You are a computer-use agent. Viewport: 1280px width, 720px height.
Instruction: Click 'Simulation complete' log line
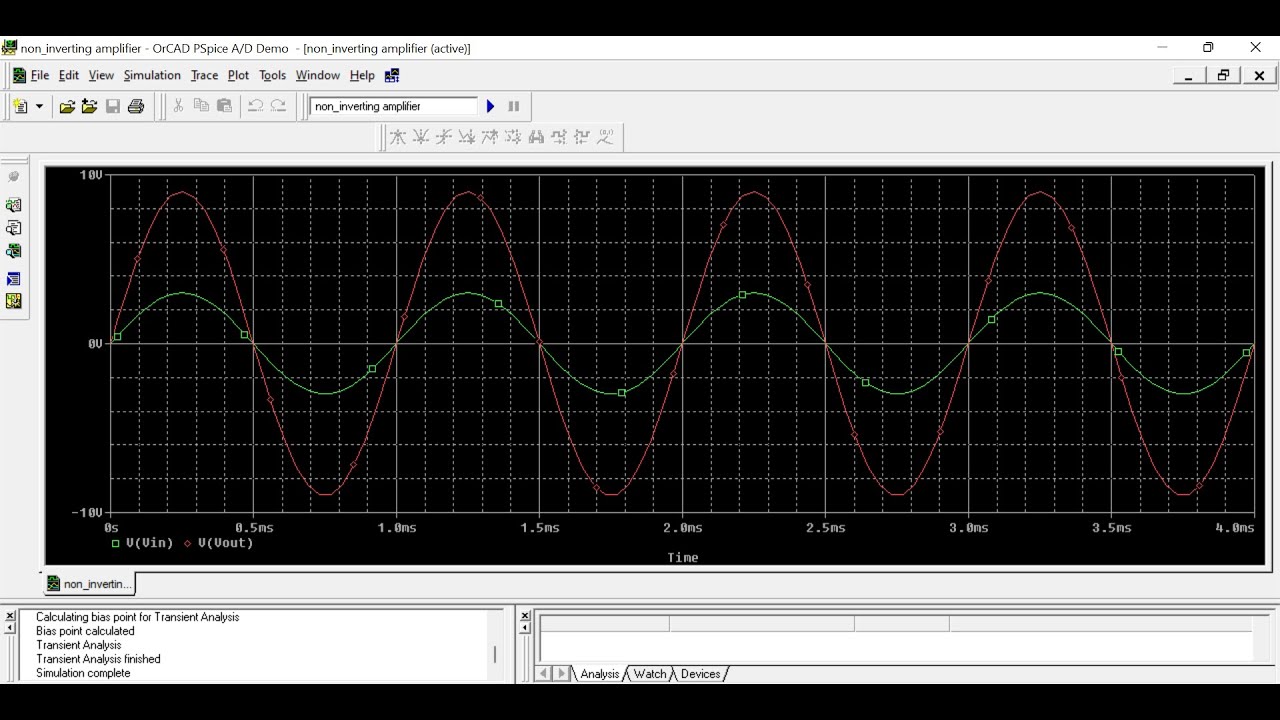(x=83, y=673)
